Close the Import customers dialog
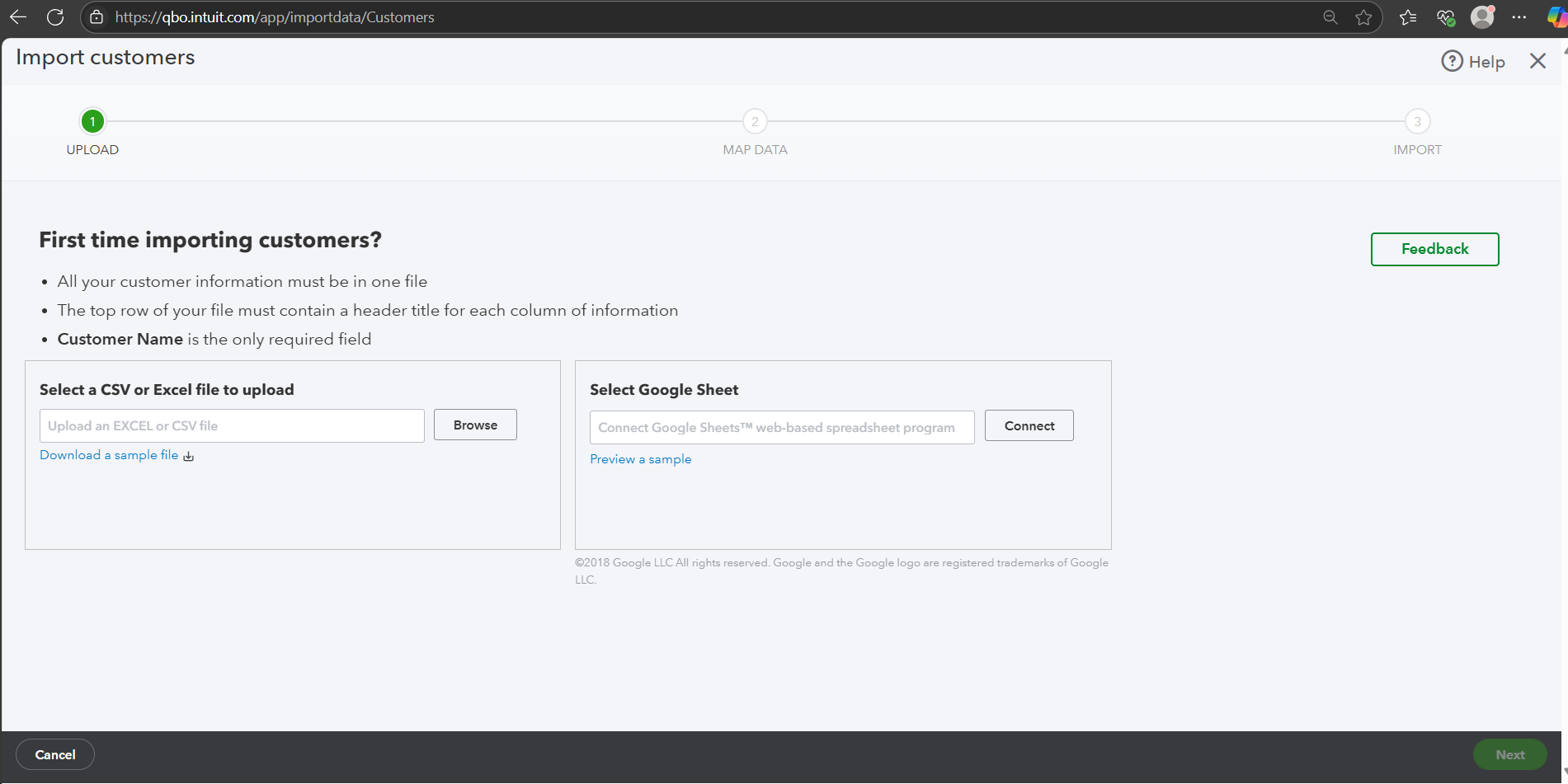 [1537, 61]
